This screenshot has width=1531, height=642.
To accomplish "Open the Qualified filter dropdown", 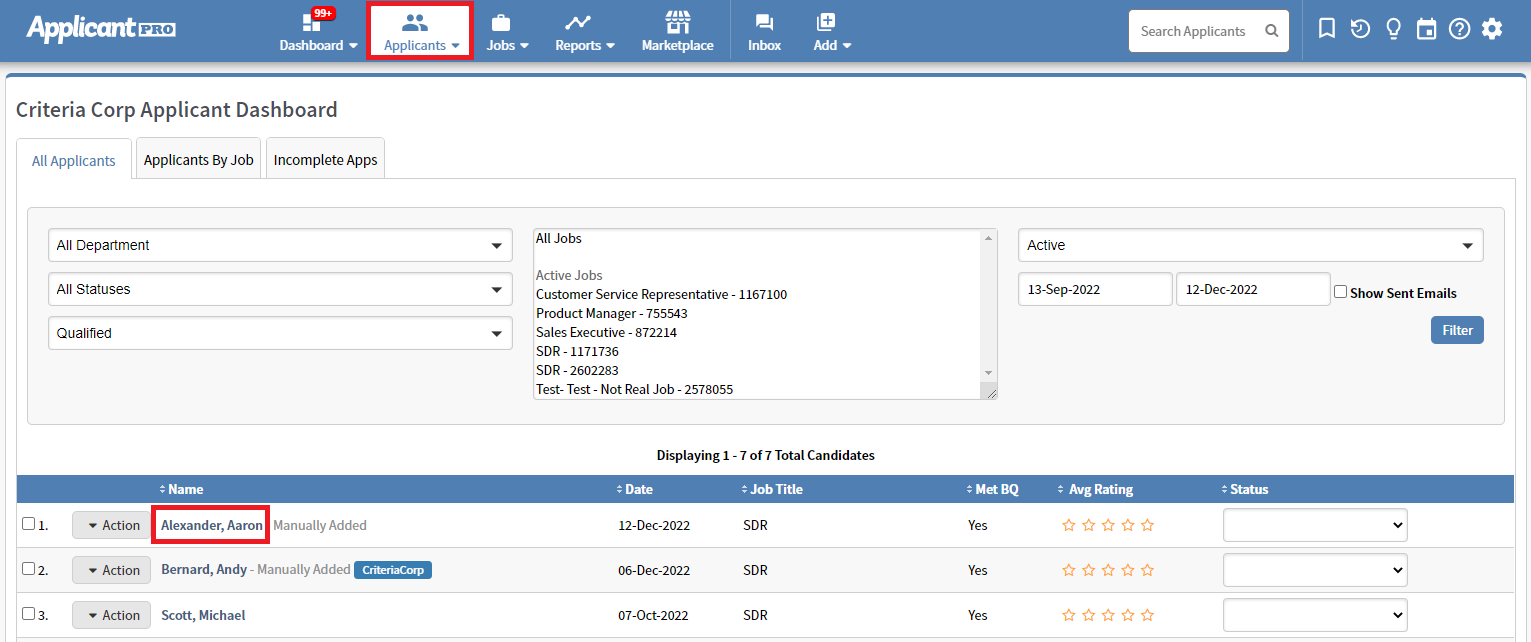I will coord(280,333).
